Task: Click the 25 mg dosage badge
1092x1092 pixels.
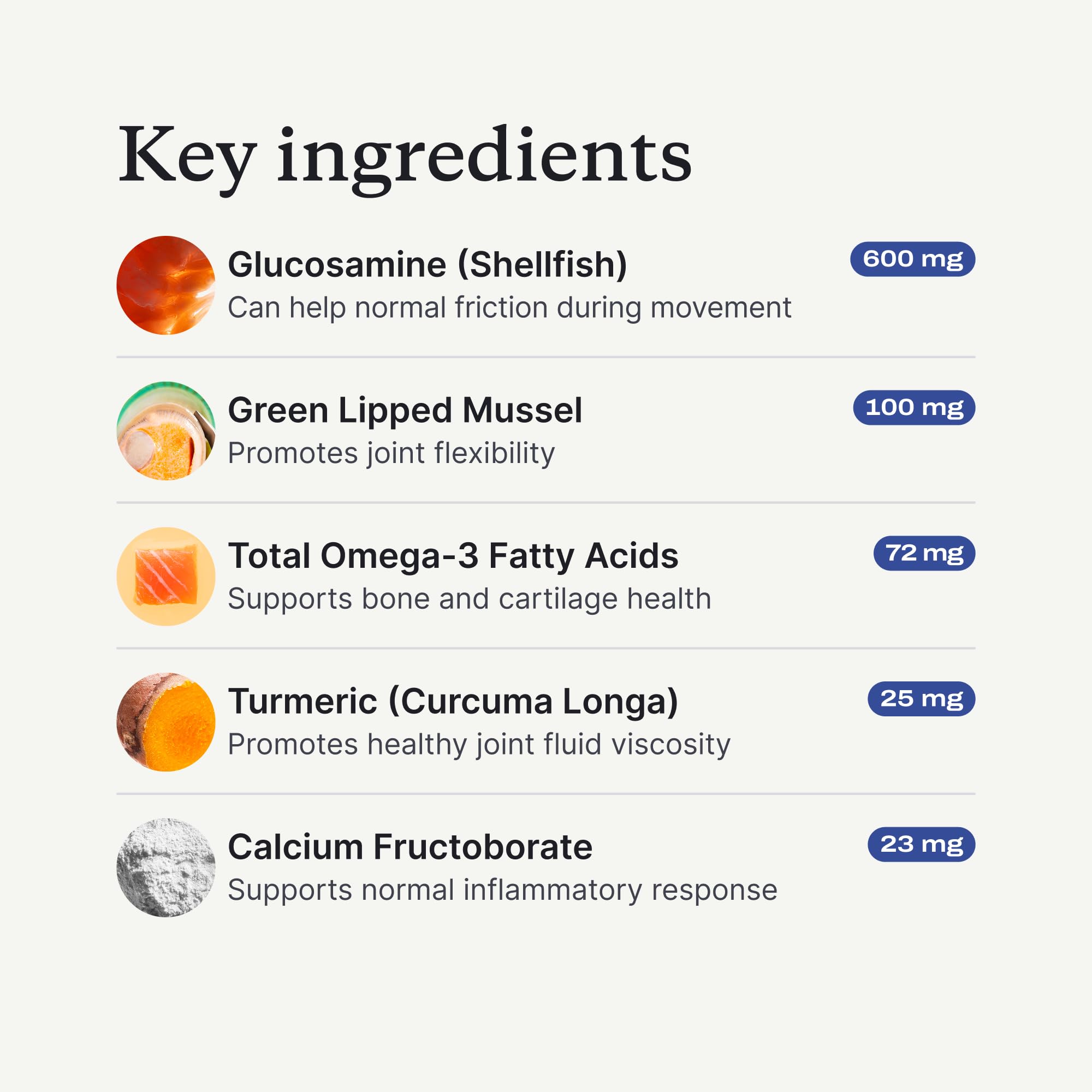Action: click(x=921, y=699)
